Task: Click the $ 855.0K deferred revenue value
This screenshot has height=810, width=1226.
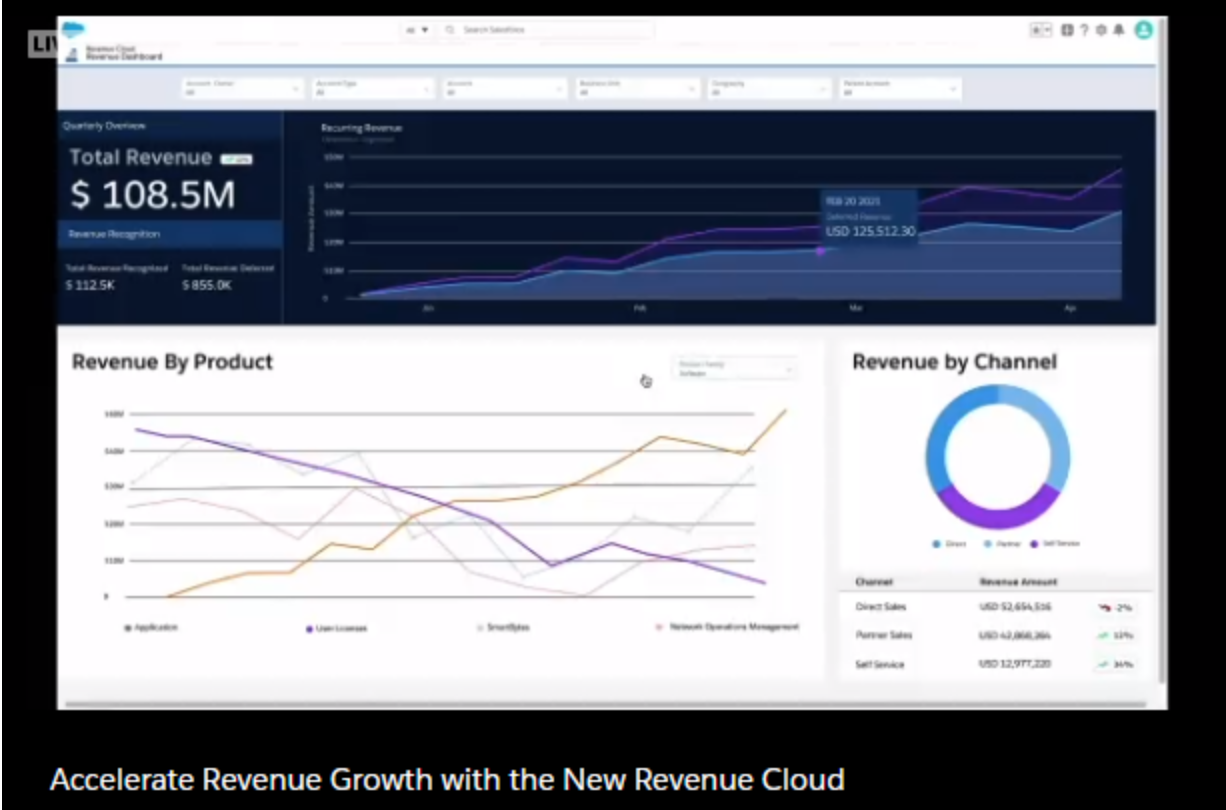Action: [x=207, y=285]
